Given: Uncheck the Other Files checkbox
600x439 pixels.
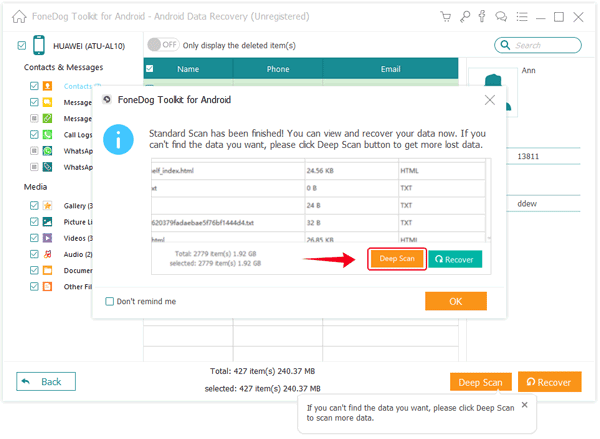Looking at the screenshot, I should point(34,286).
